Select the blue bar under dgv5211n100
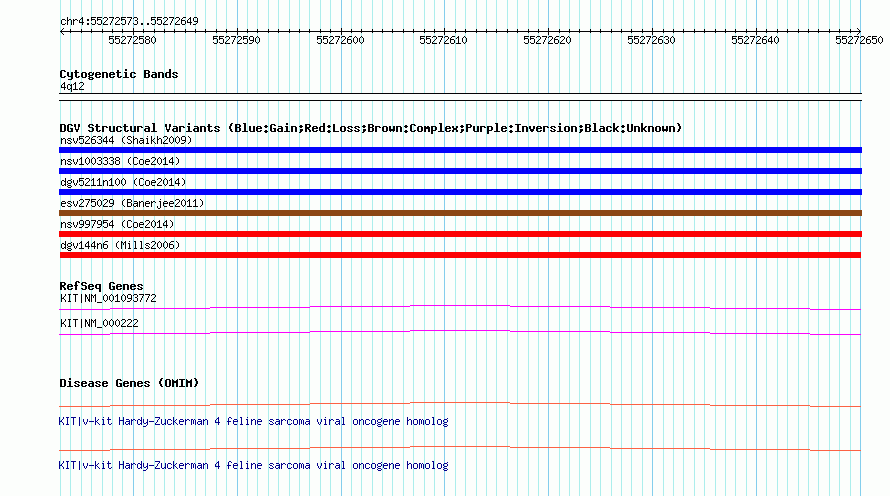Image resolution: width=890 pixels, height=496 pixels. pos(460,192)
